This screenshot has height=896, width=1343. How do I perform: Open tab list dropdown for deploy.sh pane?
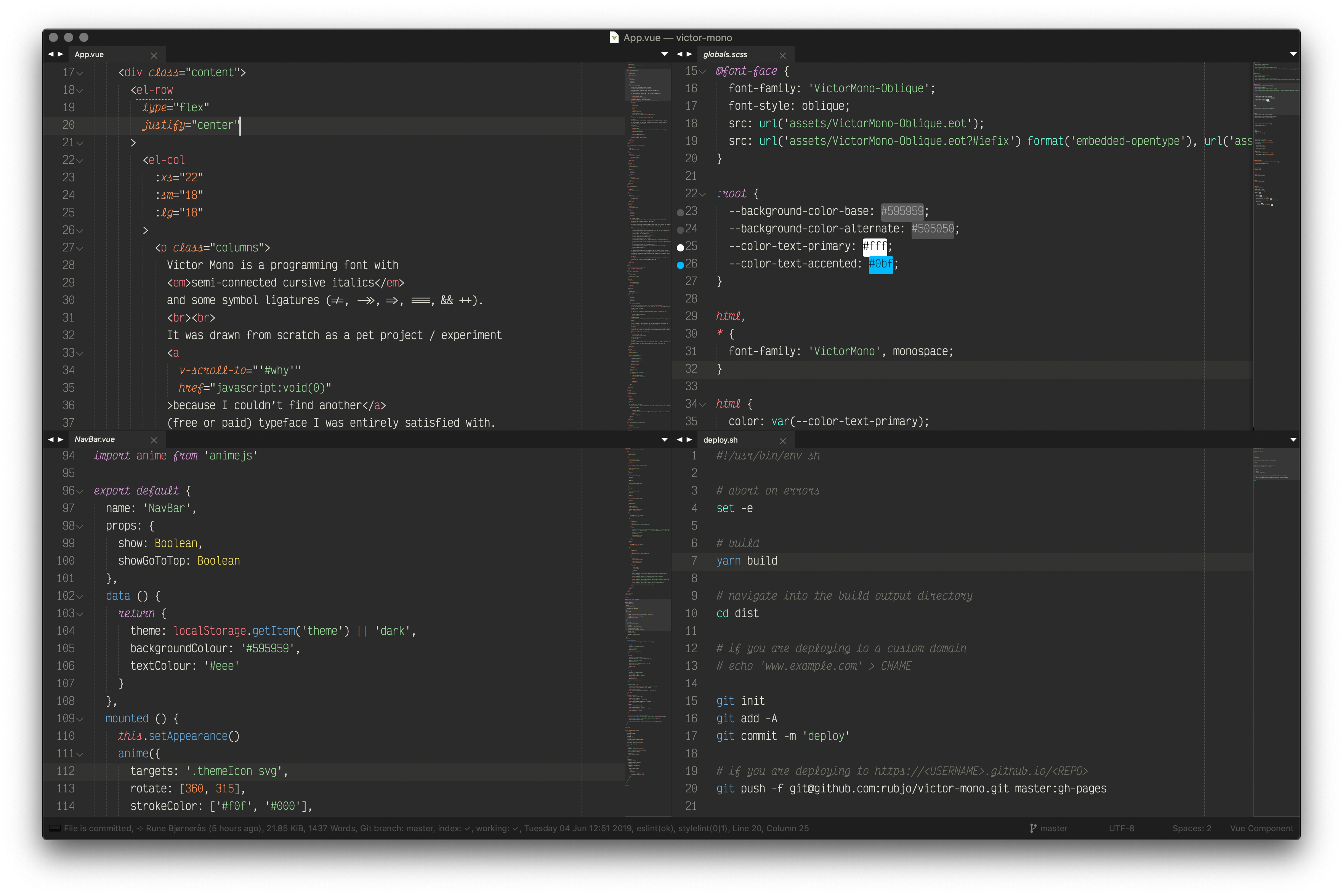tap(1293, 440)
